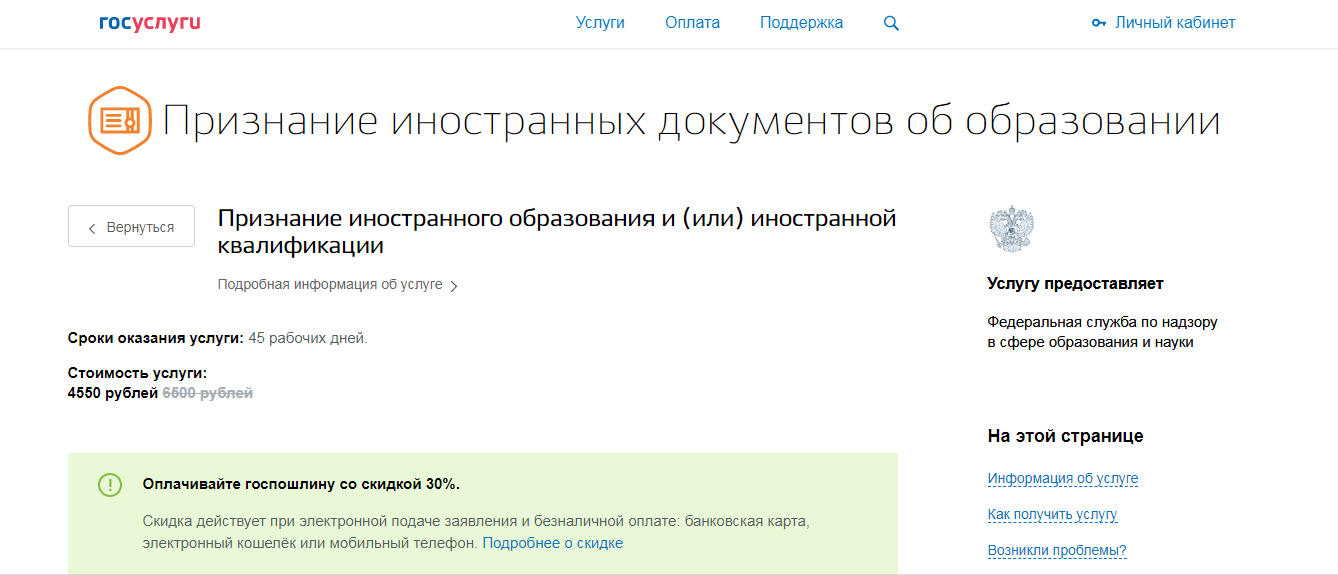
Task: Click the price 4550 рублей
Action: pyautogui.click(x=113, y=393)
